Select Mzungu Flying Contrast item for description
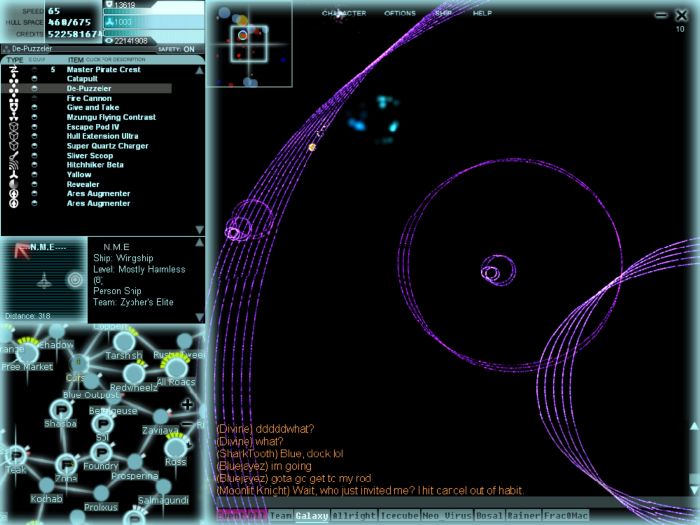700x525 pixels. 110,117
